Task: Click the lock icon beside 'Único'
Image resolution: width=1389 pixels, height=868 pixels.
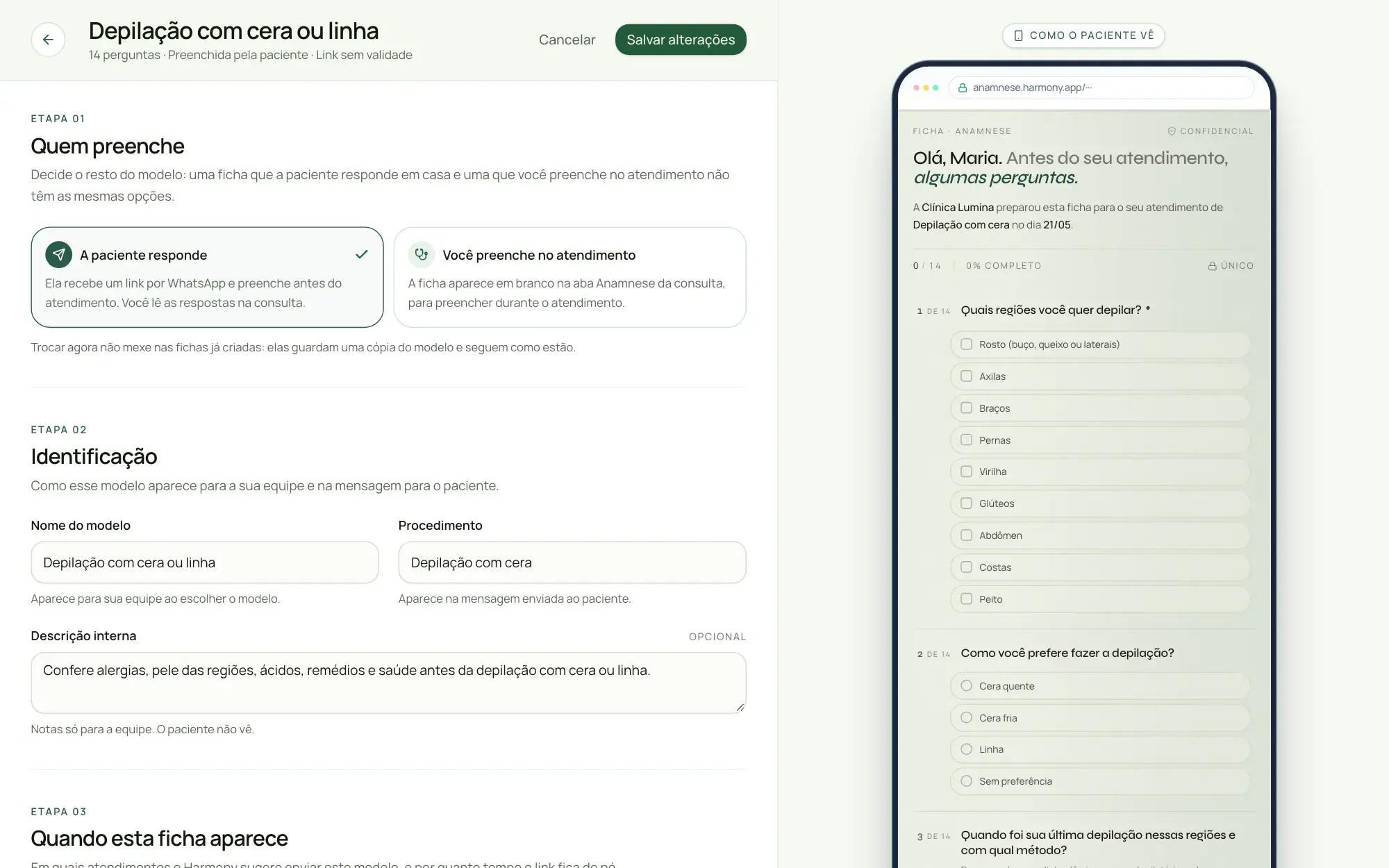Action: pos(1213,266)
